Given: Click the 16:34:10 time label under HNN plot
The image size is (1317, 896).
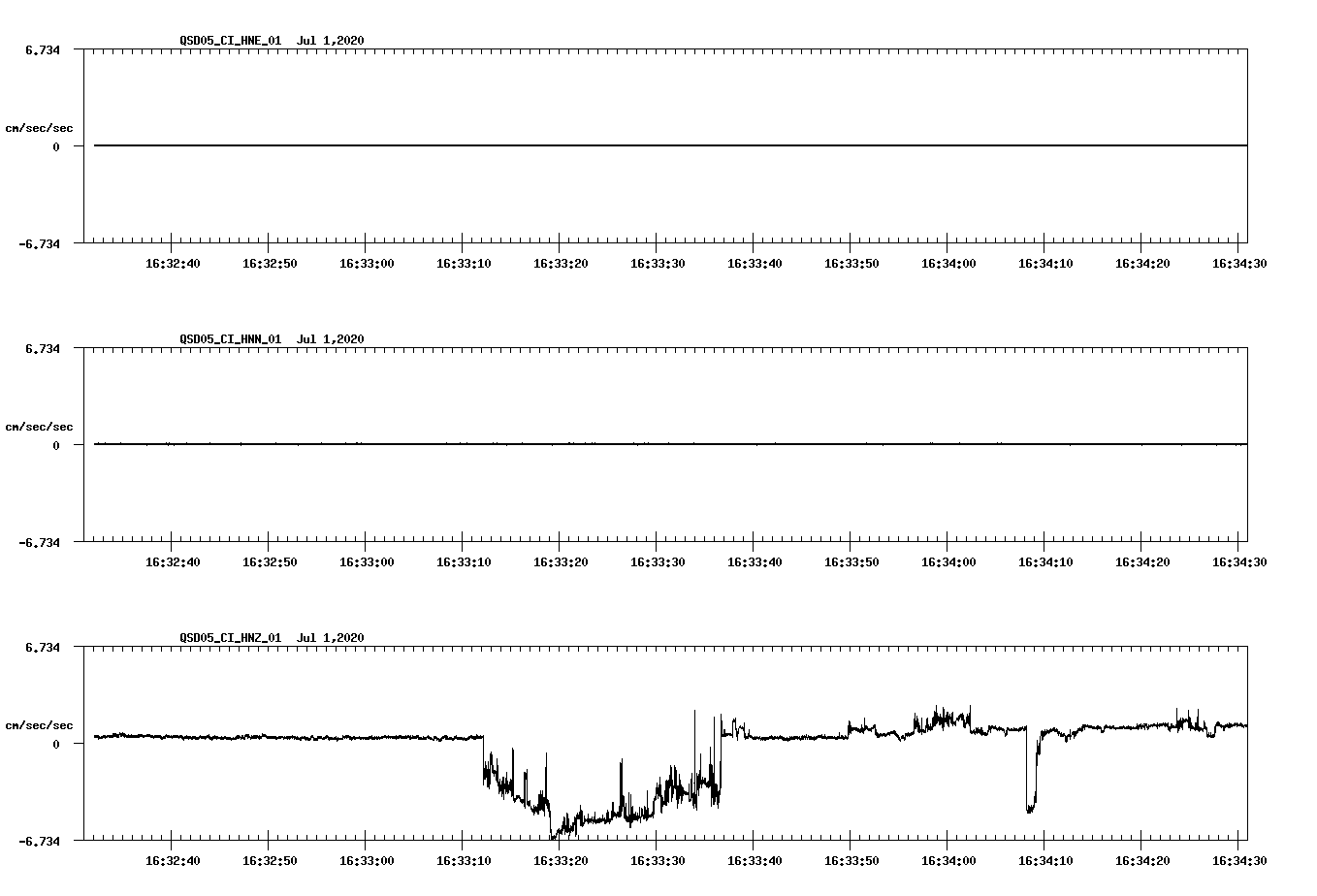Looking at the screenshot, I should 1045,562.
